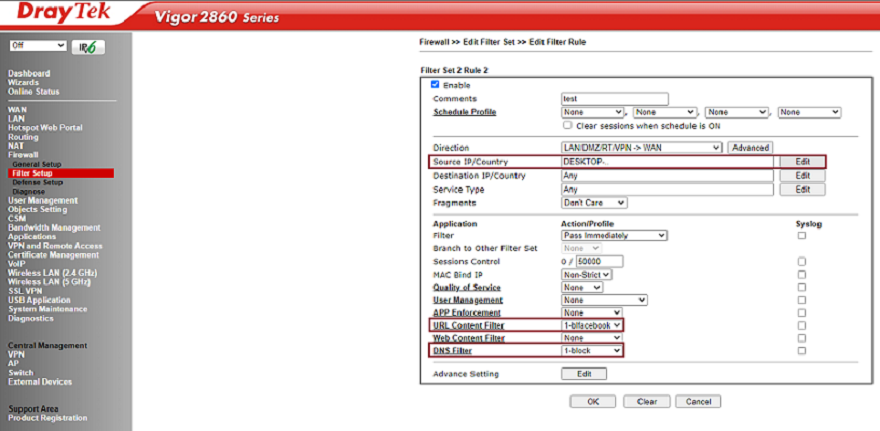Image resolution: width=880 pixels, height=431 pixels.
Task: Click the IPv6 icon in sidebar
Action: [88, 47]
